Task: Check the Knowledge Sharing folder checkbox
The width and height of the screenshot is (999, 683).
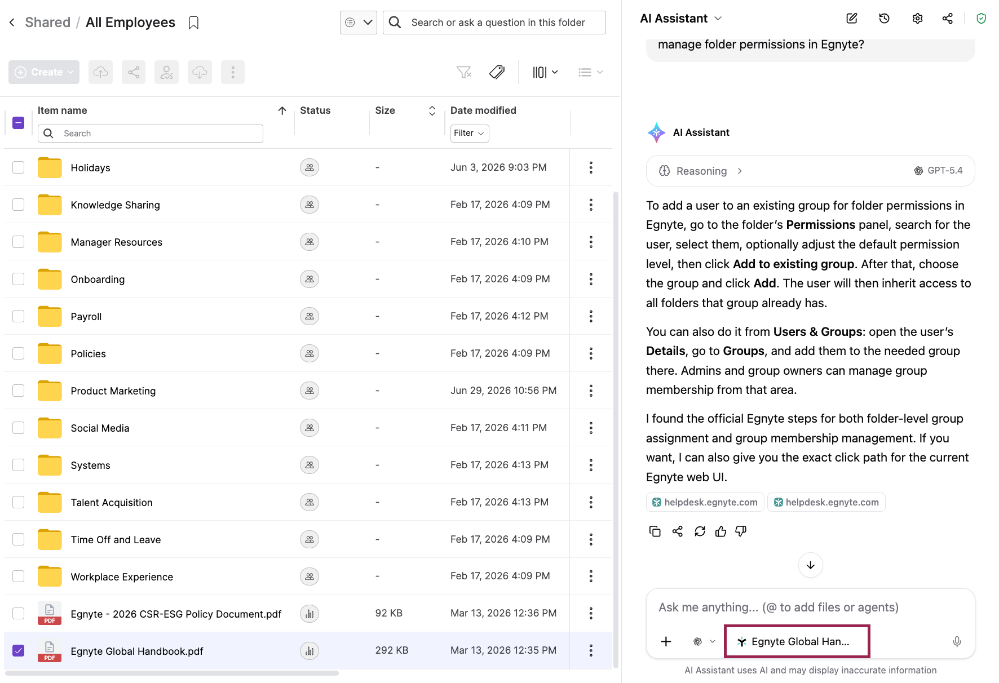Action: 18,205
